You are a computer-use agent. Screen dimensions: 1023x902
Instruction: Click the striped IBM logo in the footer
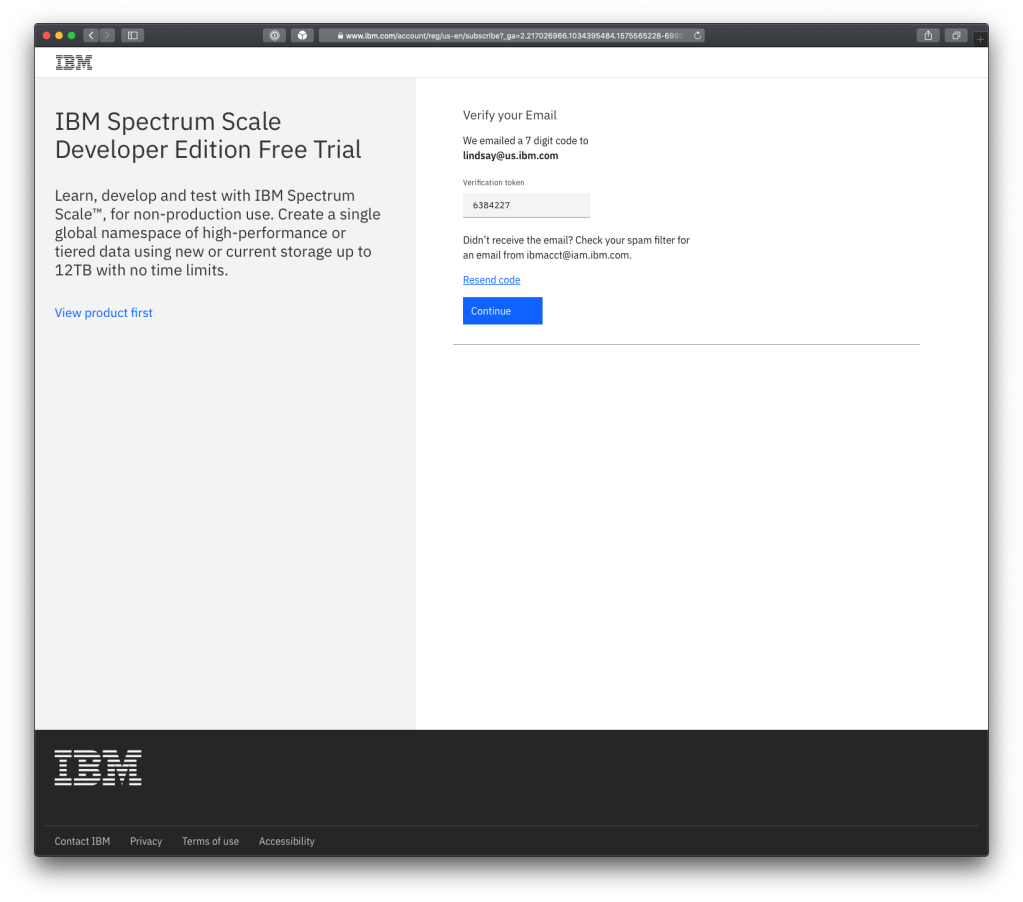click(x=97, y=767)
